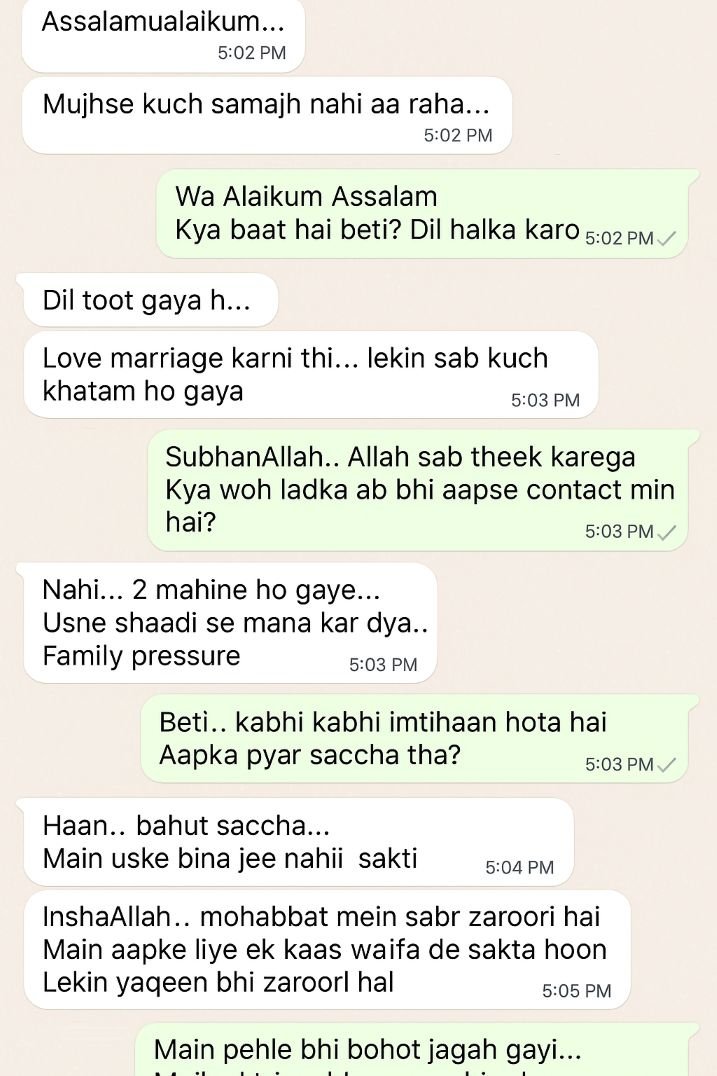The height and width of the screenshot is (1076, 717).
Task: Tap the 'Love marriage karni thi' message
Action: [310, 375]
